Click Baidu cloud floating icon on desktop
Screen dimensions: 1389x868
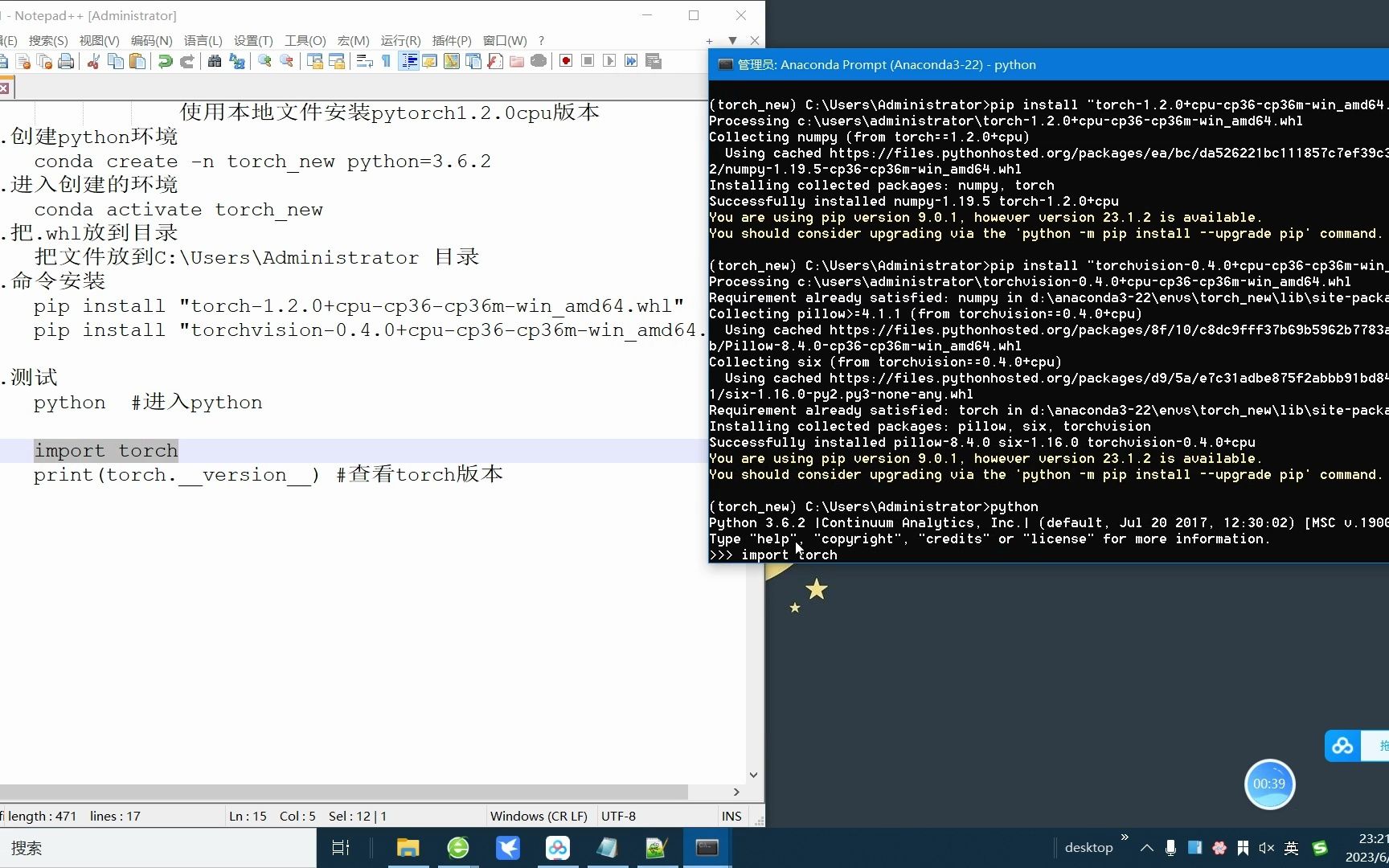tap(1342, 746)
